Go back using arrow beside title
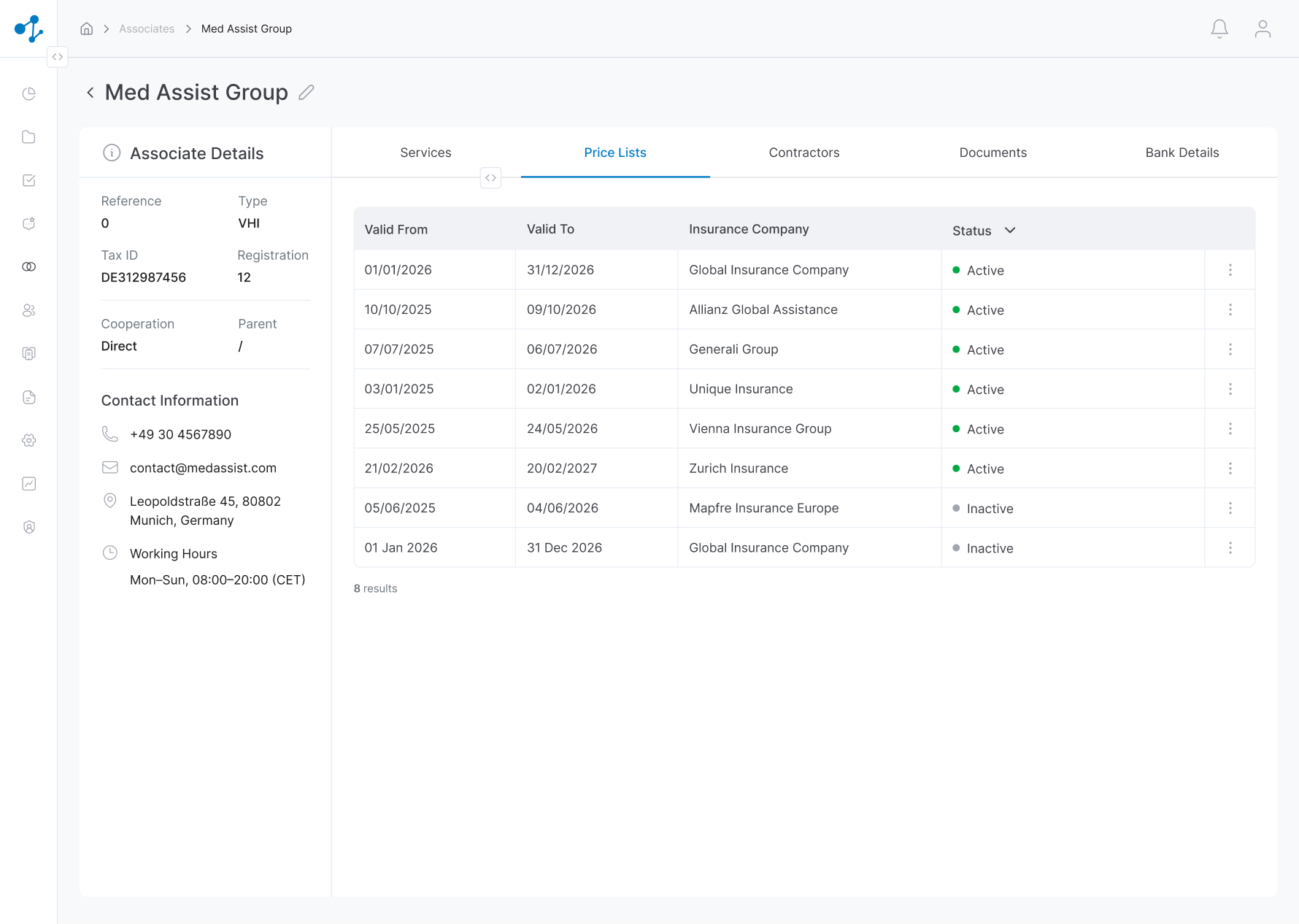This screenshot has height=924, width=1299. [90, 92]
